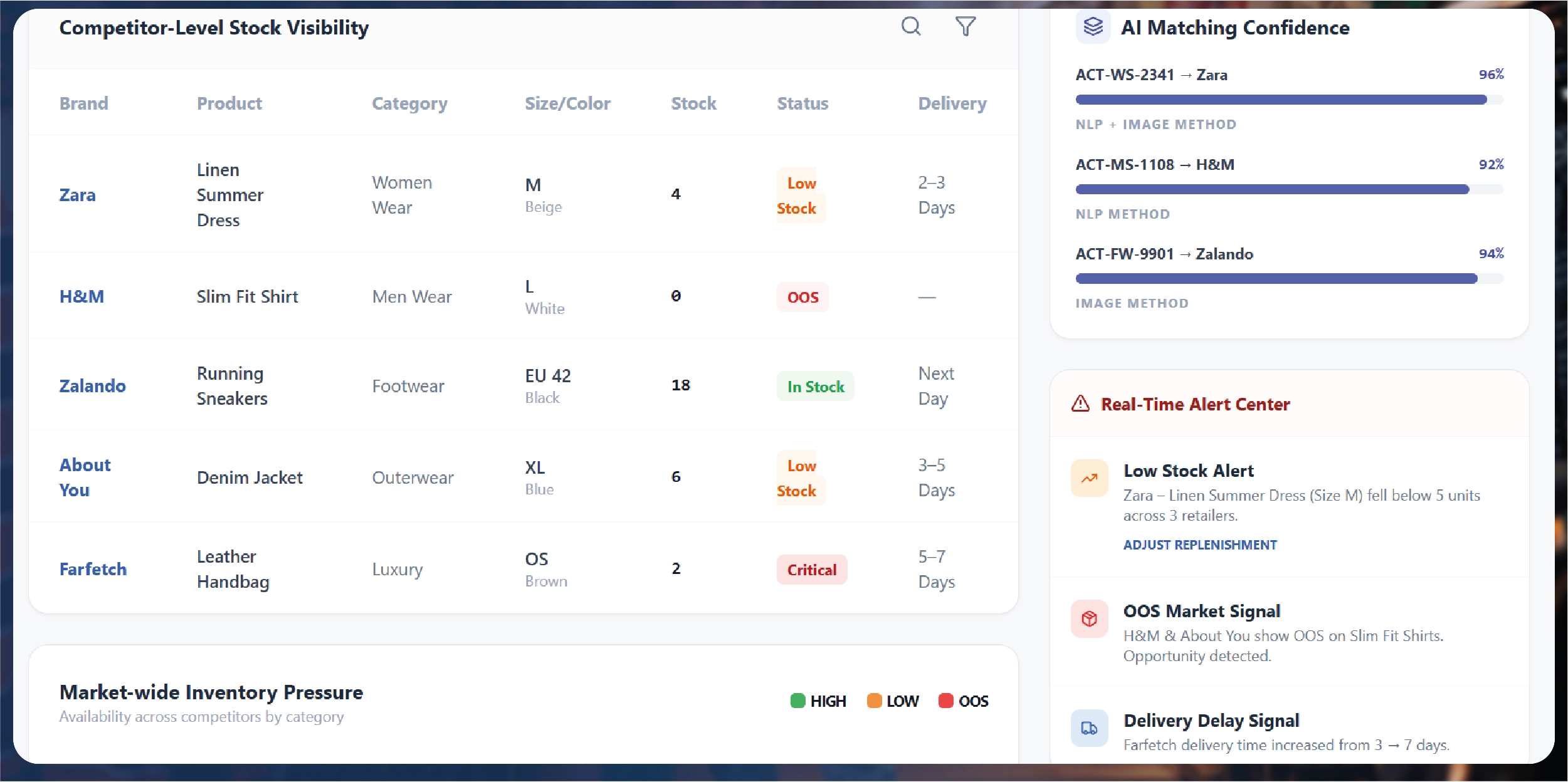Viewport: 1568px width, 782px height.
Task: Toggle the orange LOW legend marker
Action: point(874,701)
